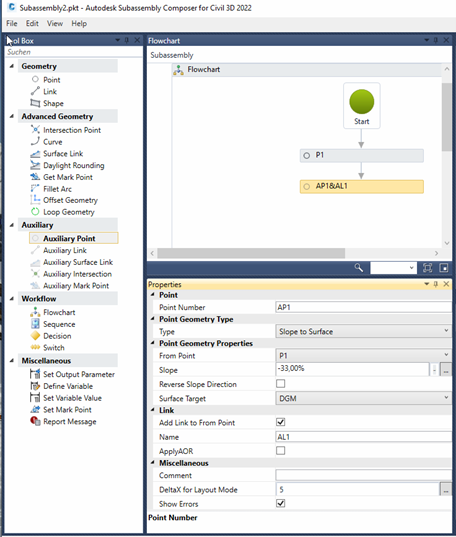Select the Auxiliary Intersection icon
The image size is (456, 537).
click(35, 274)
